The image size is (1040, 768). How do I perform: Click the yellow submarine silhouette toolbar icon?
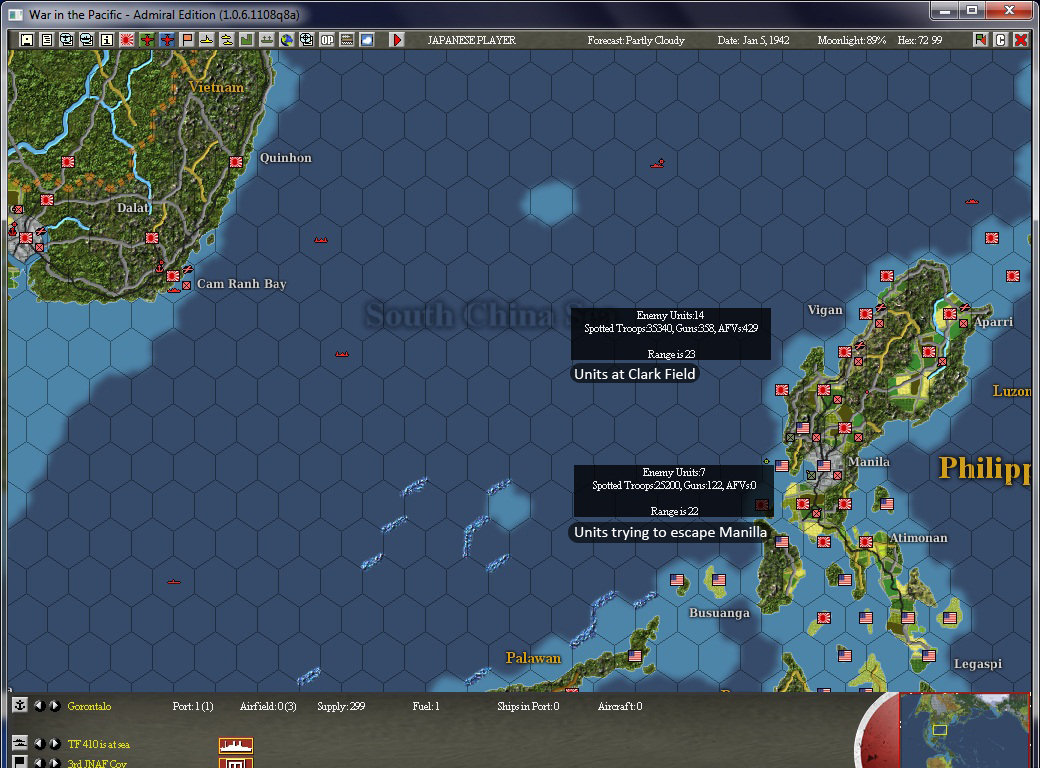(x=206, y=40)
